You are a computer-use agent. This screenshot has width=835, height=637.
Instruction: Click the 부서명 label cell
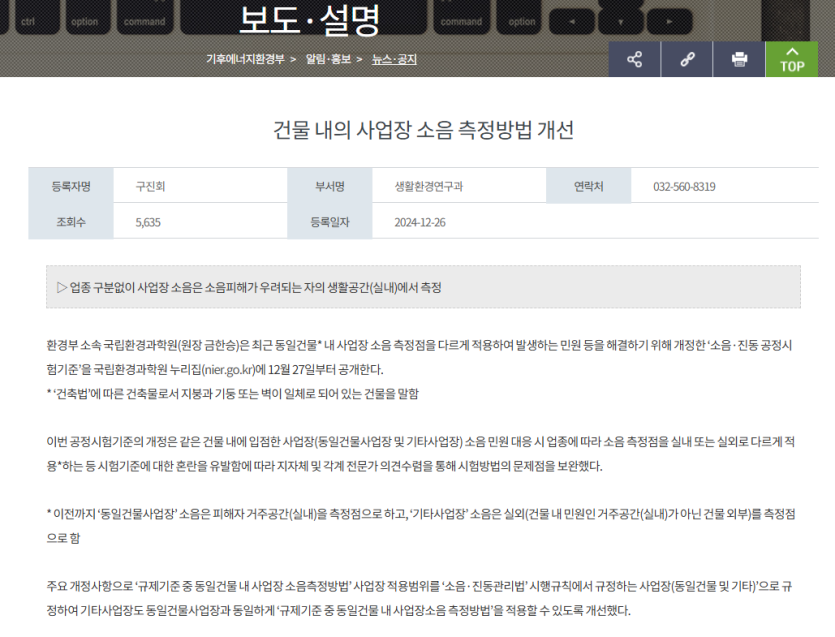[x=329, y=187]
